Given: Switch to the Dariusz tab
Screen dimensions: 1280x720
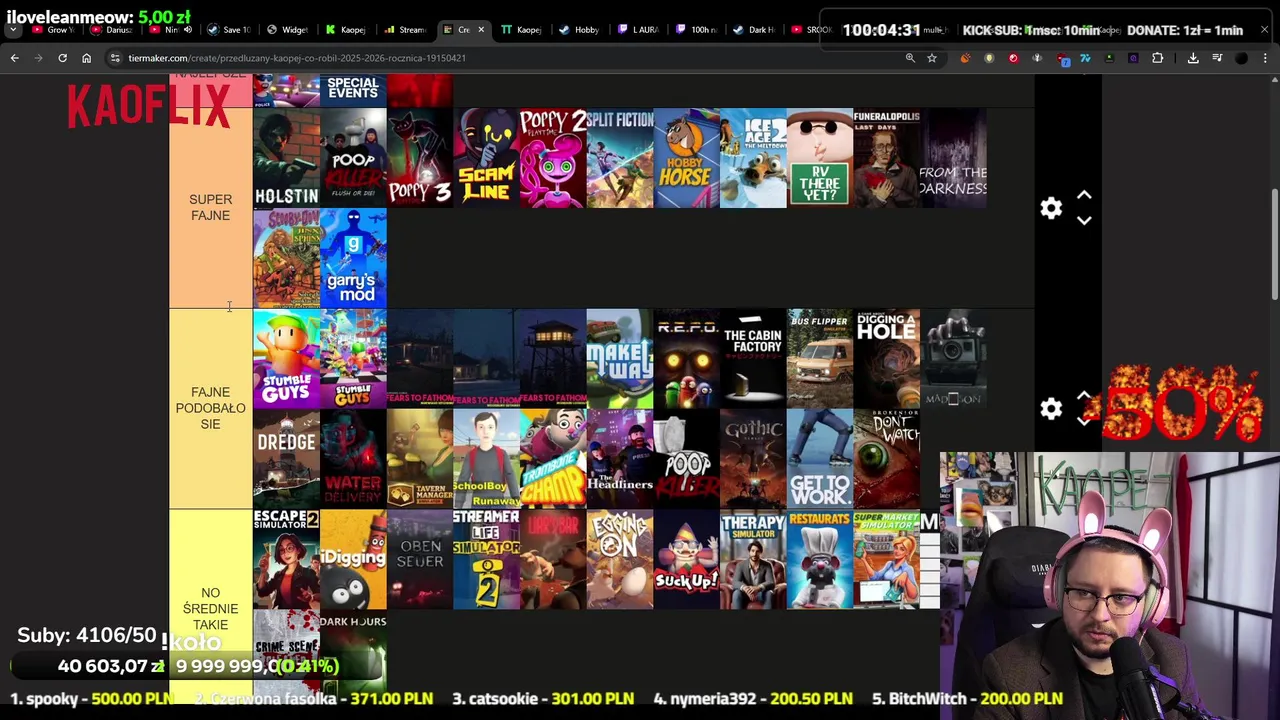Looking at the screenshot, I should [x=114, y=30].
